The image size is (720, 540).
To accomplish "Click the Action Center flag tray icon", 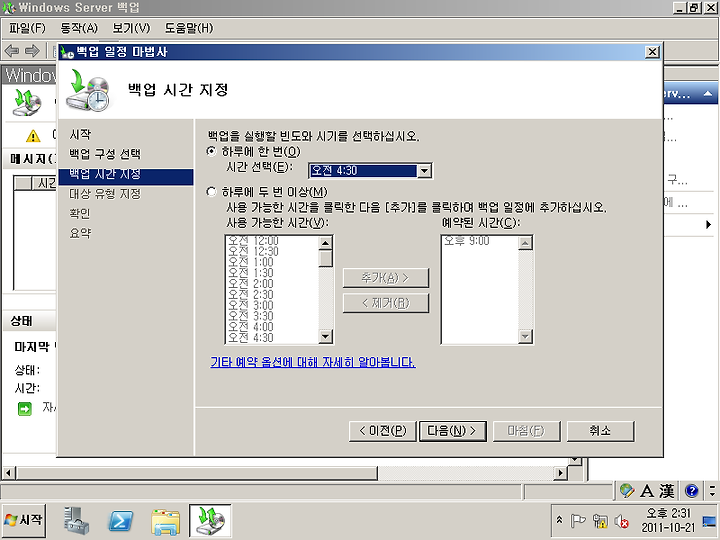I will tap(577, 521).
